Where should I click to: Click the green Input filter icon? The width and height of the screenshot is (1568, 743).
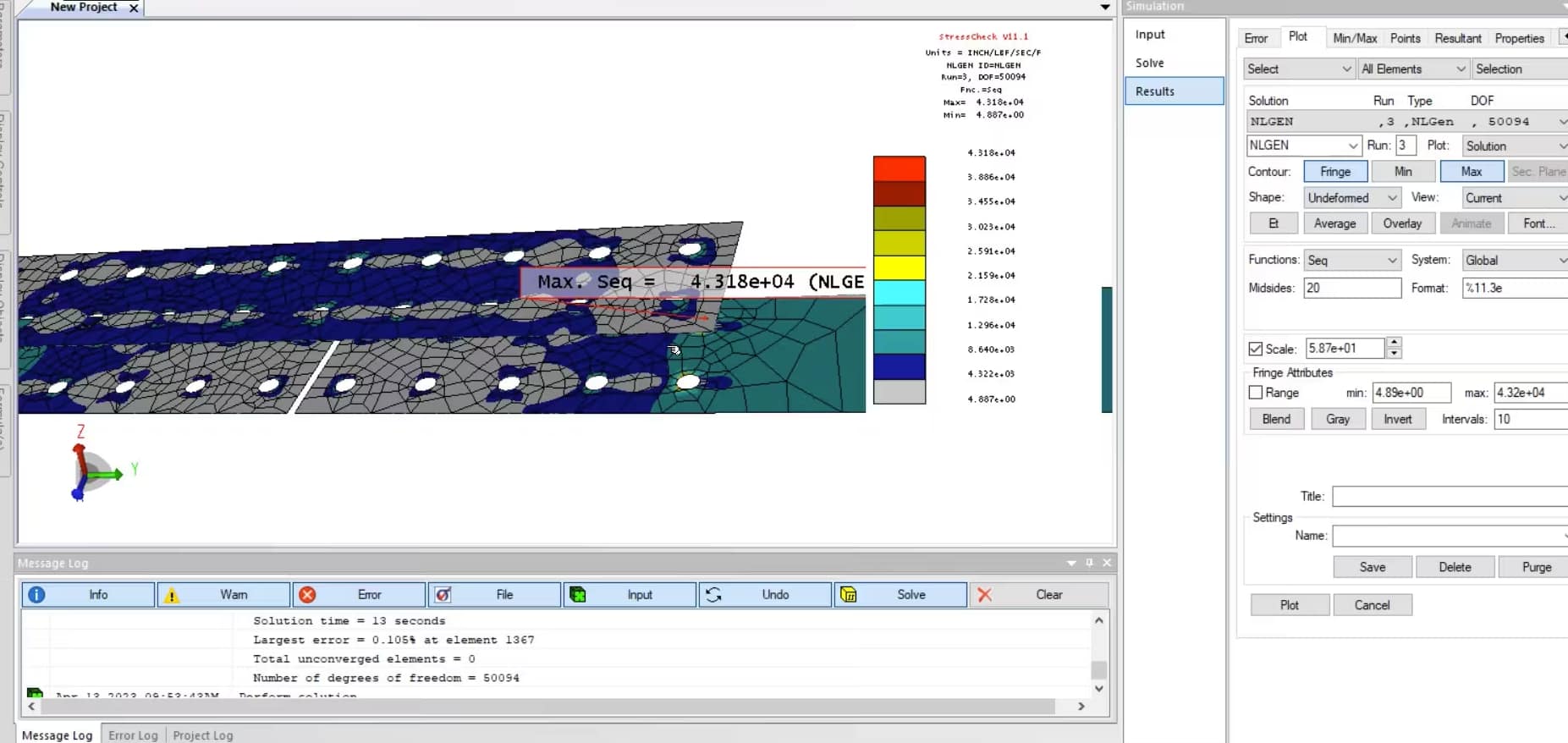click(x=578, y=595)
